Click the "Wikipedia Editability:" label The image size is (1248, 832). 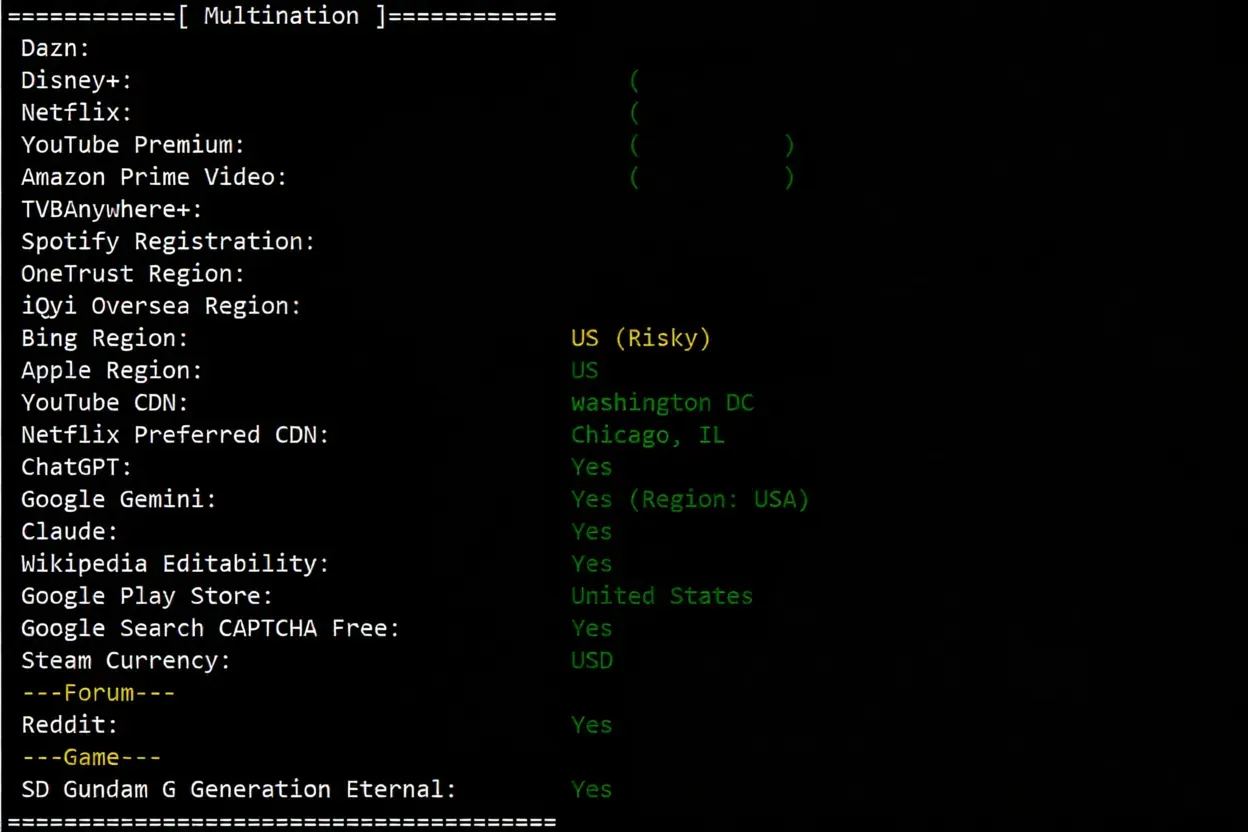(175, 564)
